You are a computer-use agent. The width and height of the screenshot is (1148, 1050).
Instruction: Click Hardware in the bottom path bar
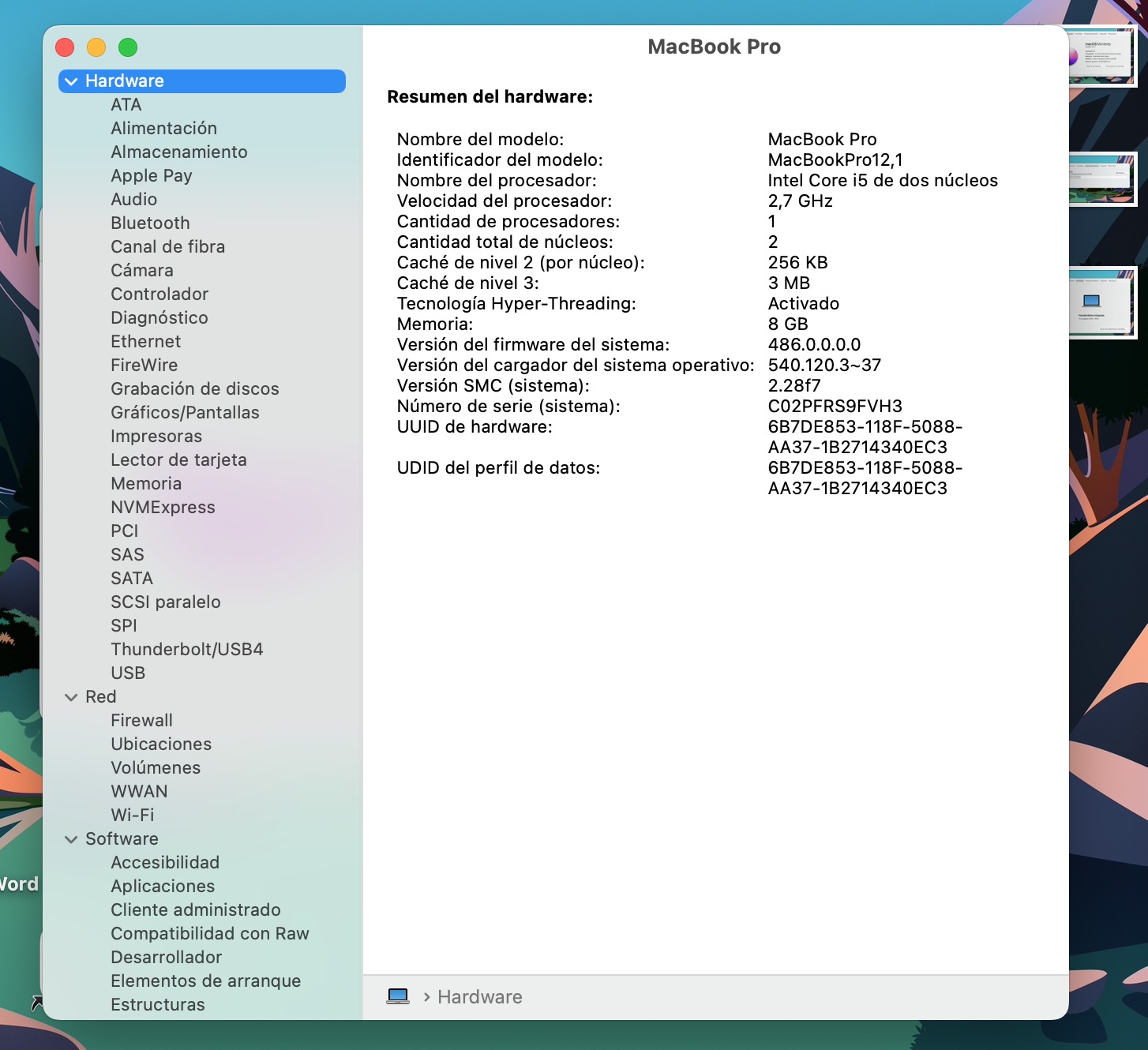click(479, 997)
